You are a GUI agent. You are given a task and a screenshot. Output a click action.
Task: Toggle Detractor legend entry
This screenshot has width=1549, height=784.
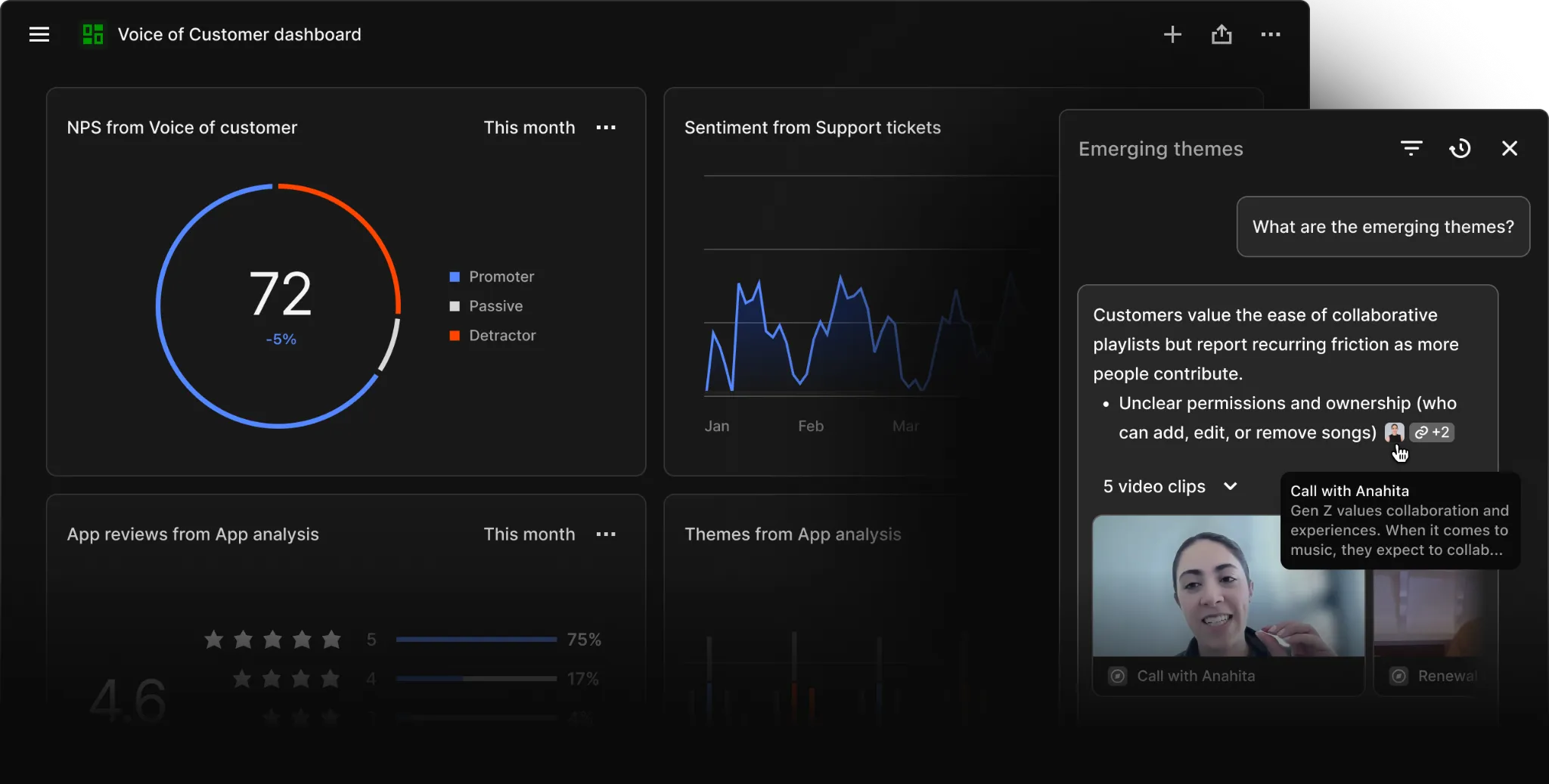pos(492,336)
